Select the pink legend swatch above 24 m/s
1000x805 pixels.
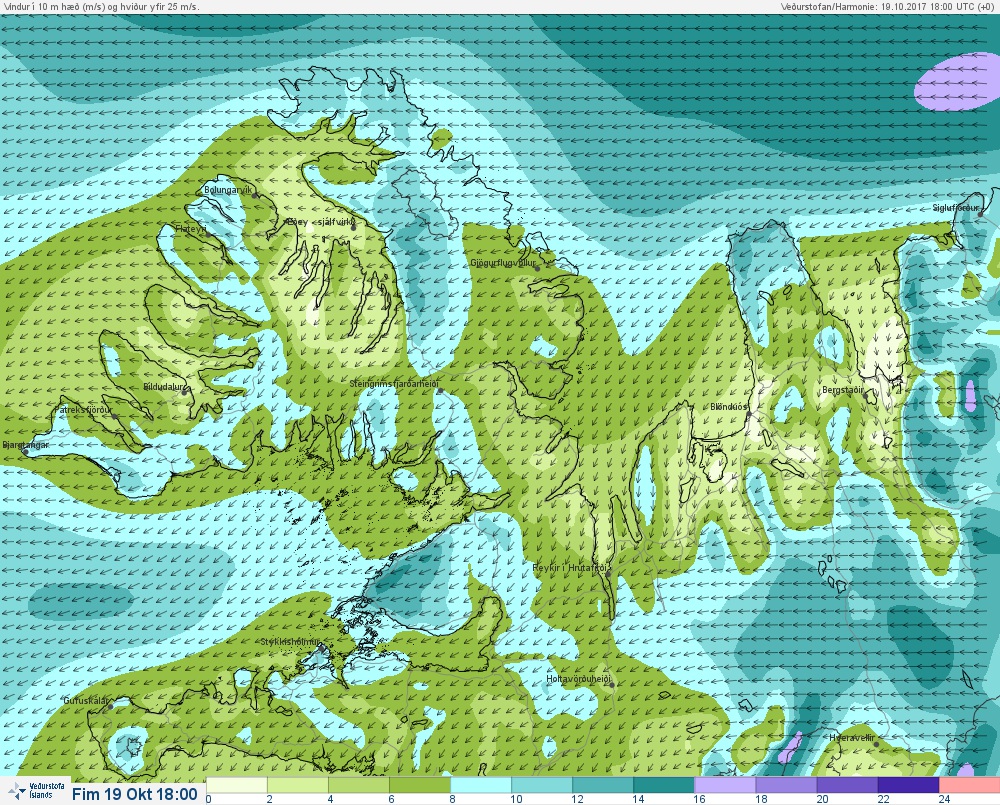tap(969, 785)
